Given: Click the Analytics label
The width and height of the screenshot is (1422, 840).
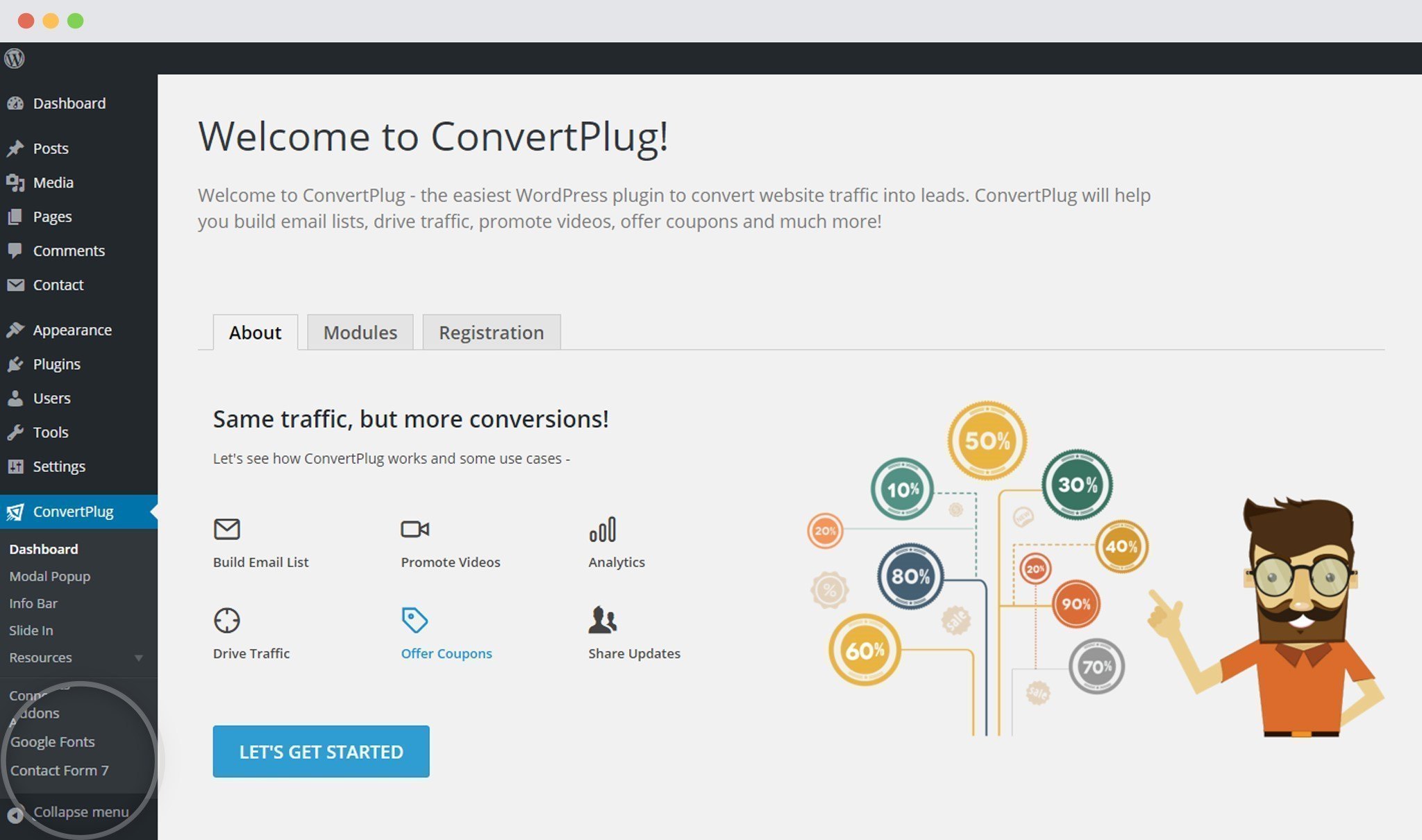Looking at the screenshot, I should [617, 562].
